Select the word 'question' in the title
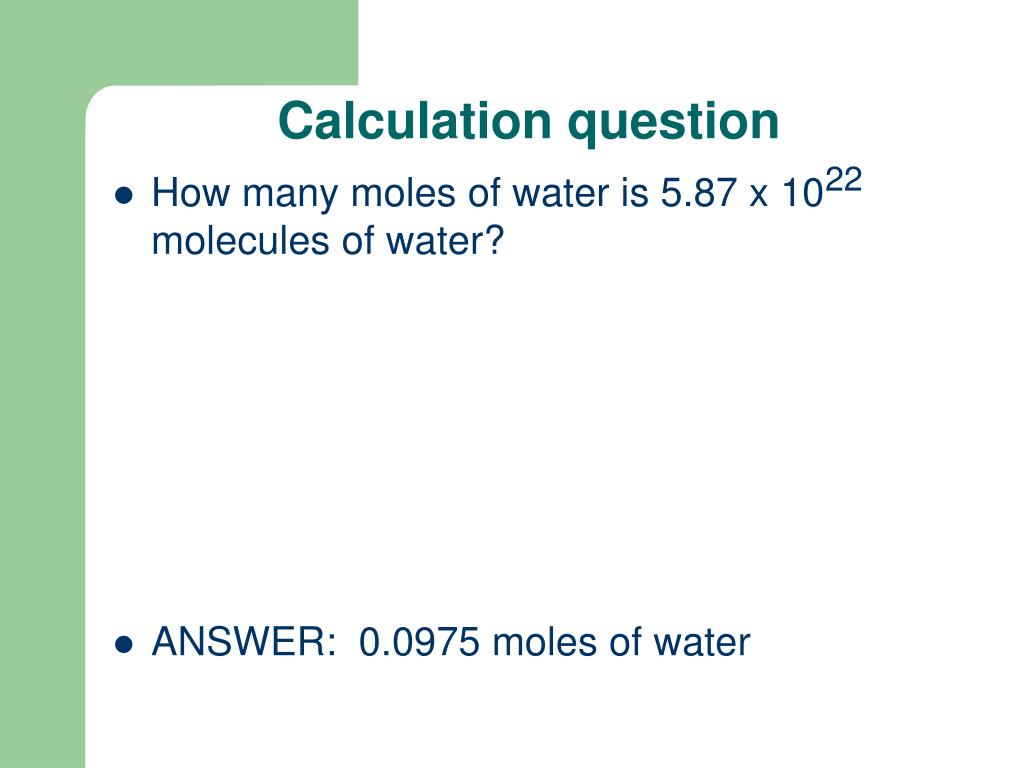 click(673, 125)
